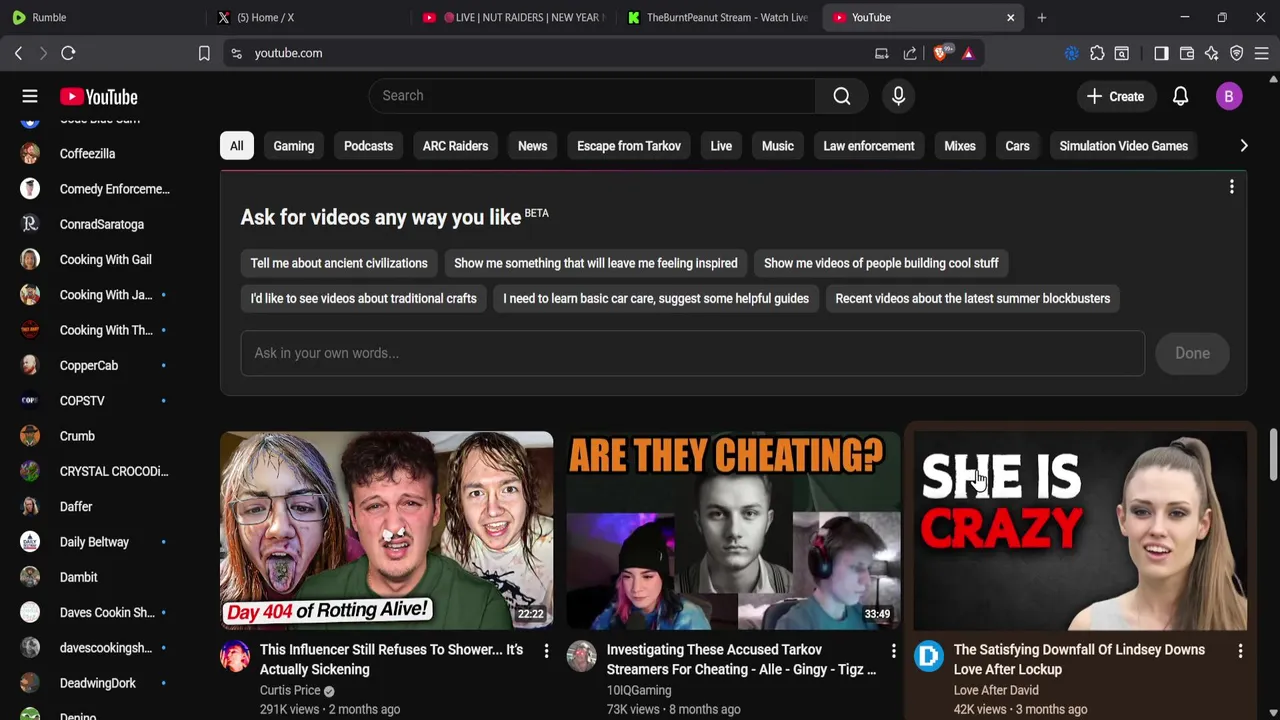Open more options for 10IQGaming video
This screenshot has width=1280, height=720.
[x=893, y=651]
